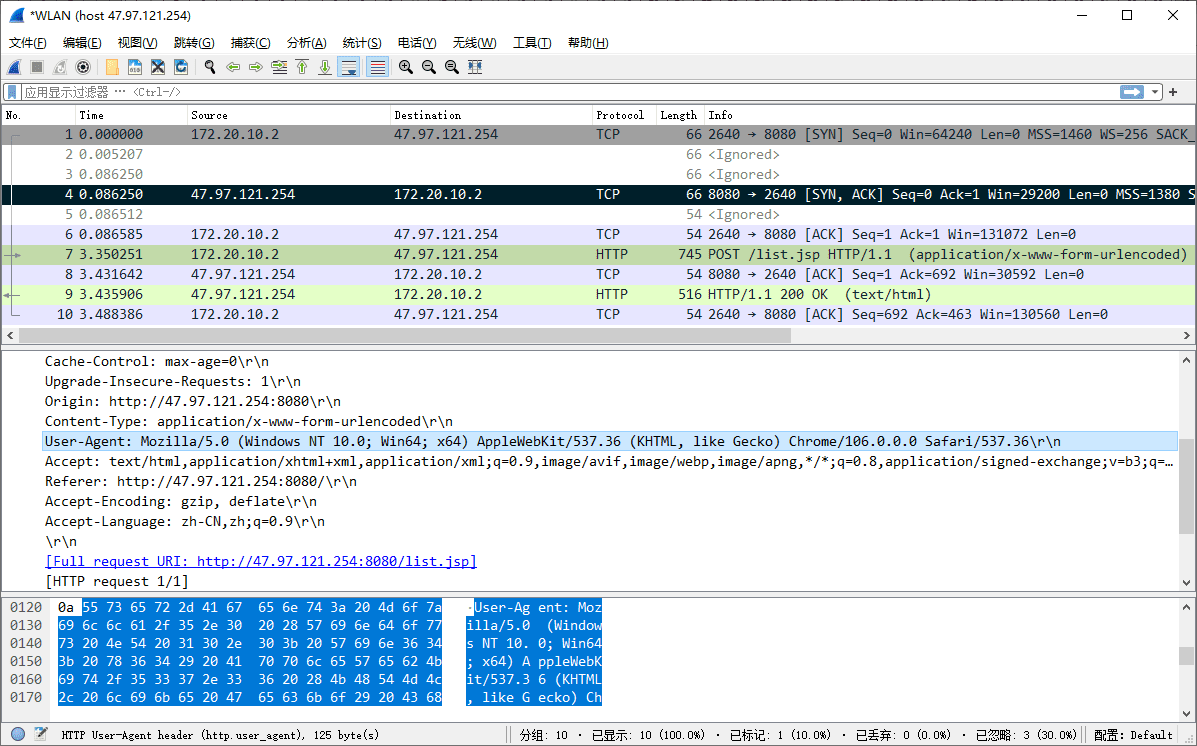Open a capture file with the folder icon
Image resolution: width=1197 pixels, height=746 pixels.
112,67
